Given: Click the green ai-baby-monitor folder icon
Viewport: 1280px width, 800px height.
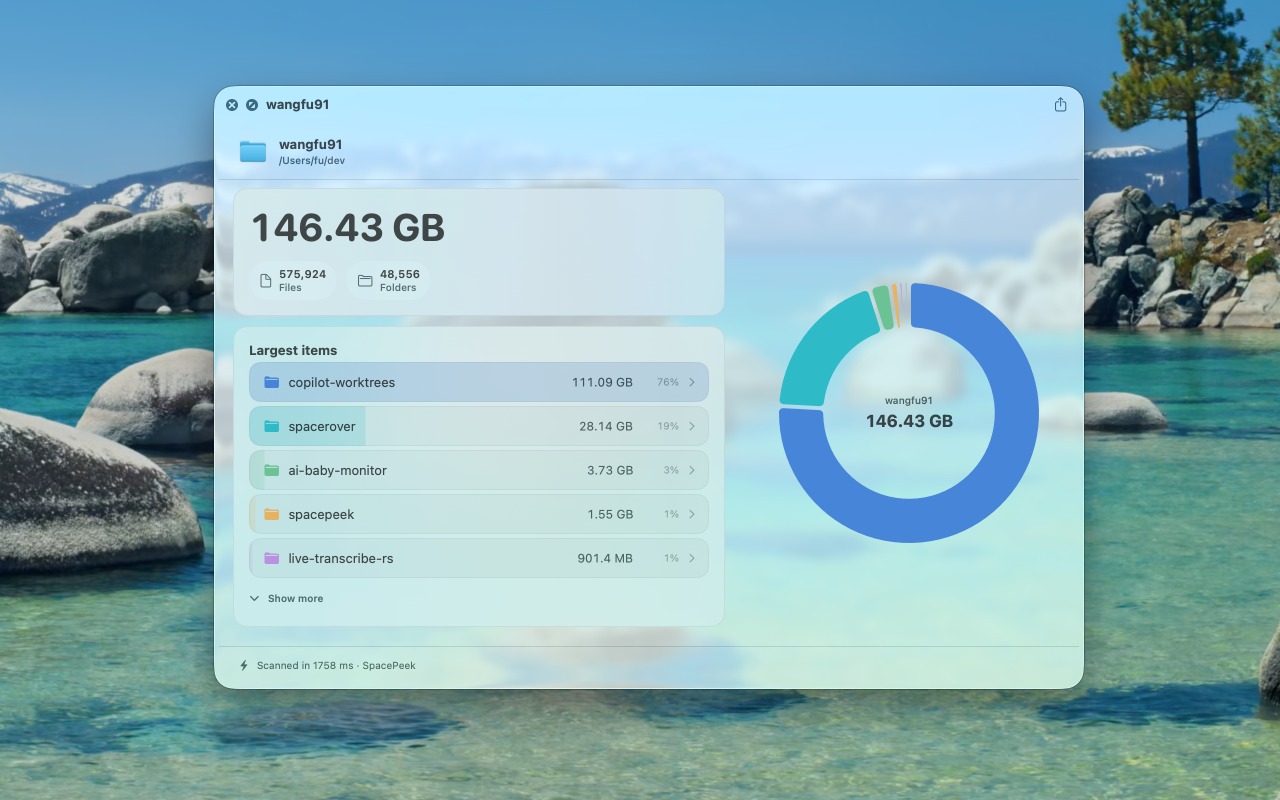Looking at the screenshot, I should click(271, 470).
